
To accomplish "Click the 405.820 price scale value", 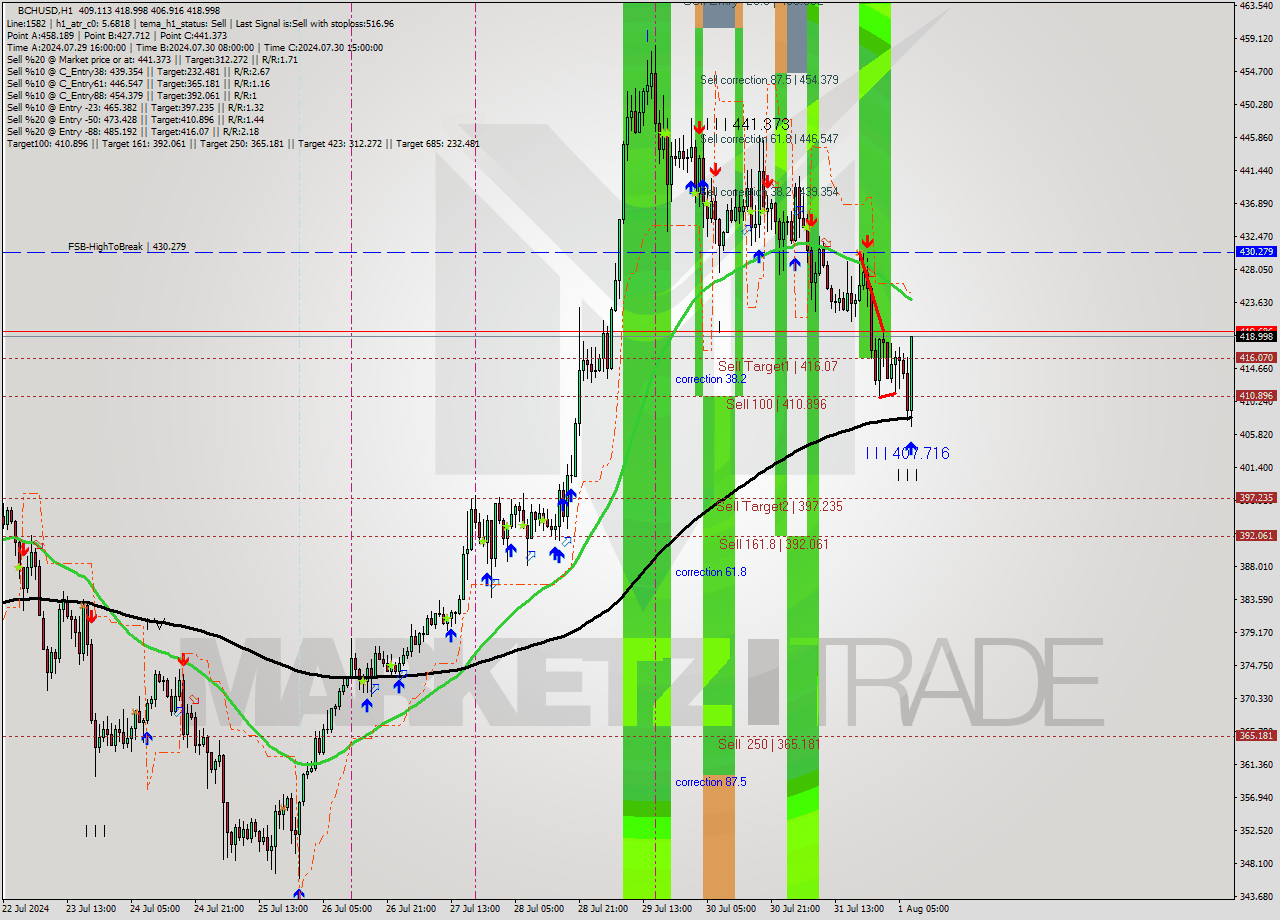I will [x=1254, y=434].
